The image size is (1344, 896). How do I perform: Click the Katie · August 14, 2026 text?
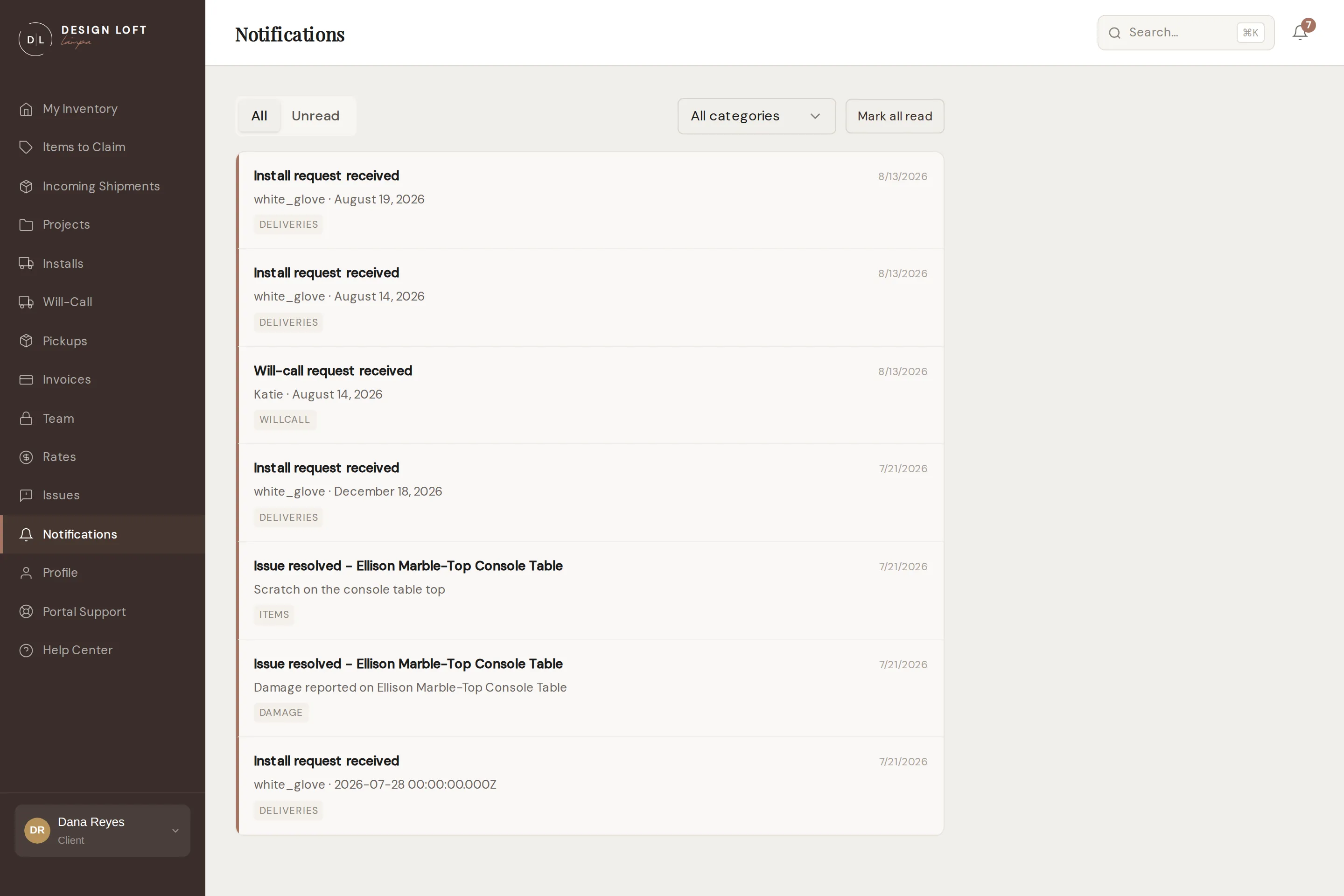pos(318,394)
